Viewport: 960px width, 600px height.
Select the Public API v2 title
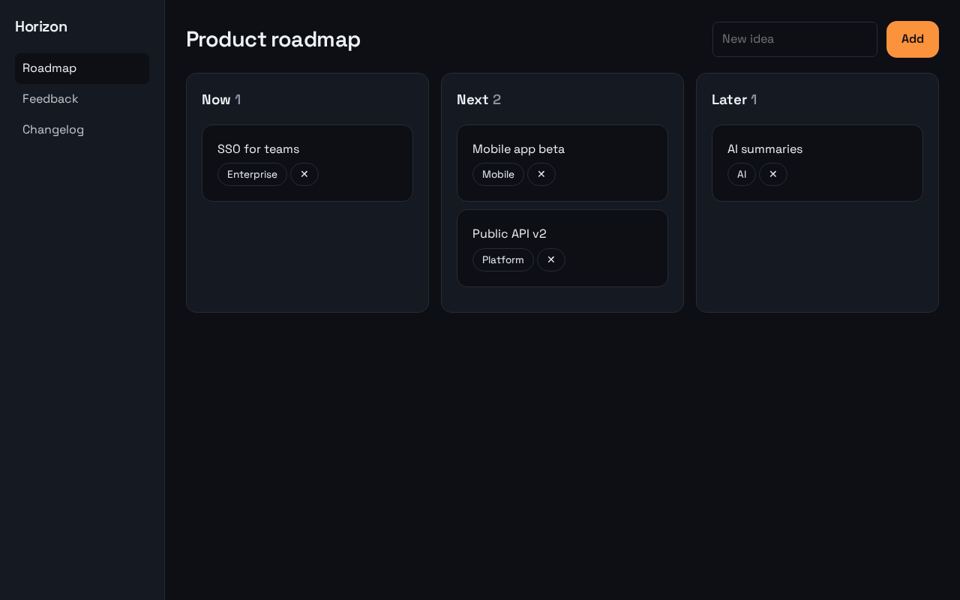pyautogui.click(x=509, y=234)
